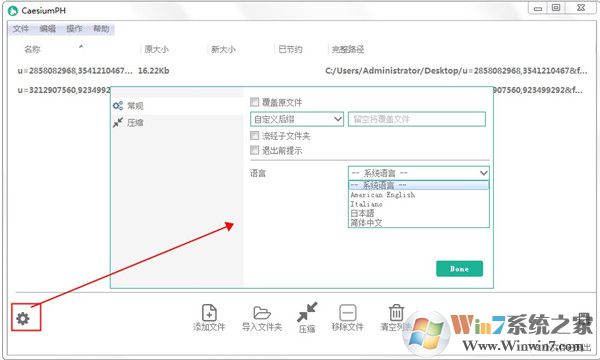This screenshot has width=600, height=360.
Task: Select the file row starting u=2858082968
Action: tap(302, 71)
